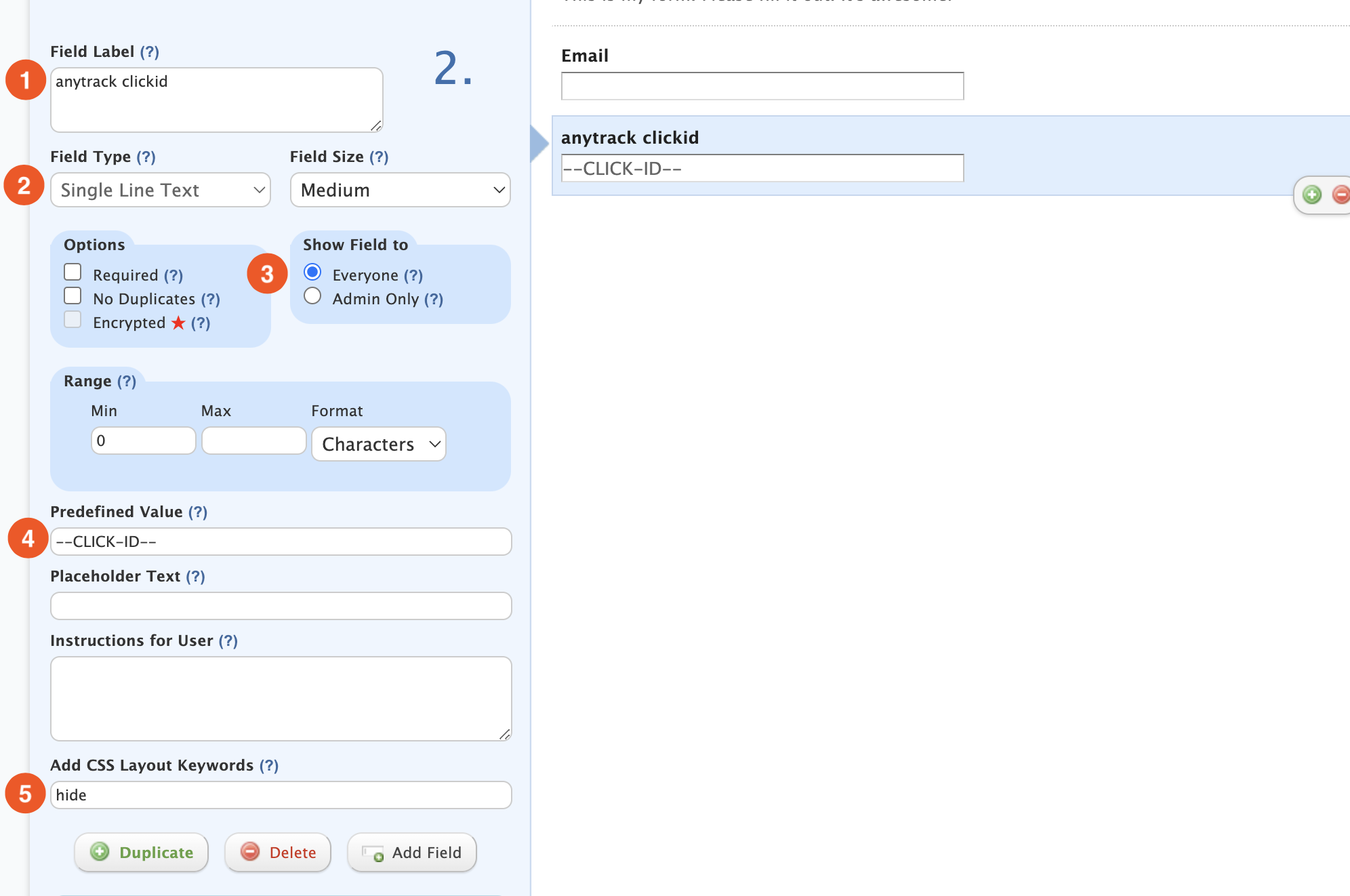This screenshot has width=1350, height=896.
Task: Open the Range help (?) link
Action: point(127,381)
